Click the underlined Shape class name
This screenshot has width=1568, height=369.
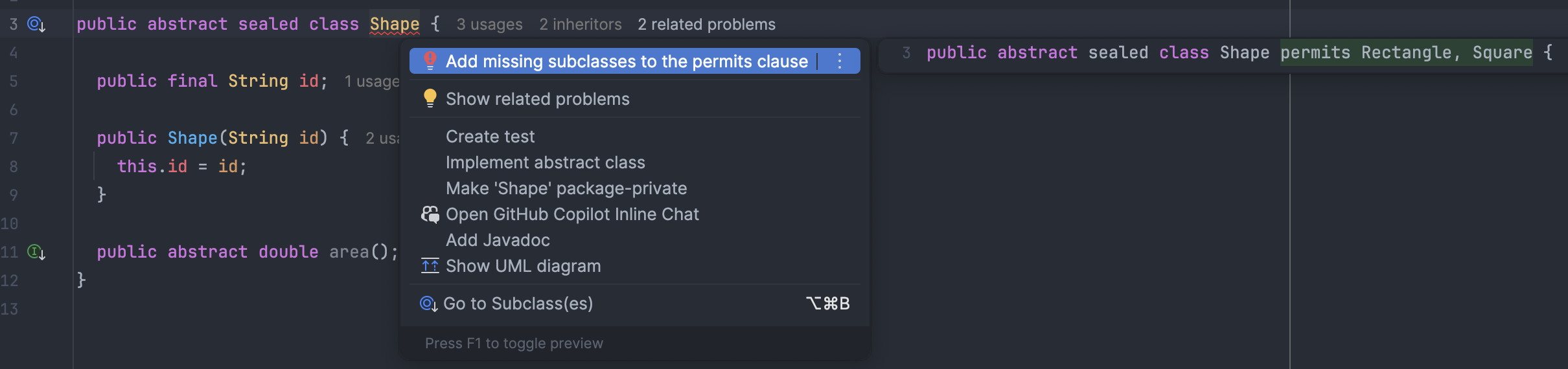click(394, 25)
